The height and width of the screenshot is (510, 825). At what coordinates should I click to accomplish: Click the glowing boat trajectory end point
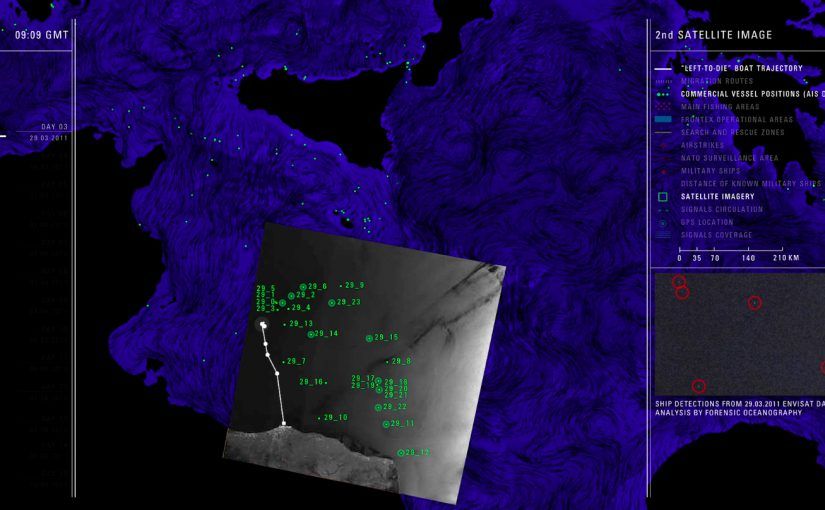tap(263, 325)
